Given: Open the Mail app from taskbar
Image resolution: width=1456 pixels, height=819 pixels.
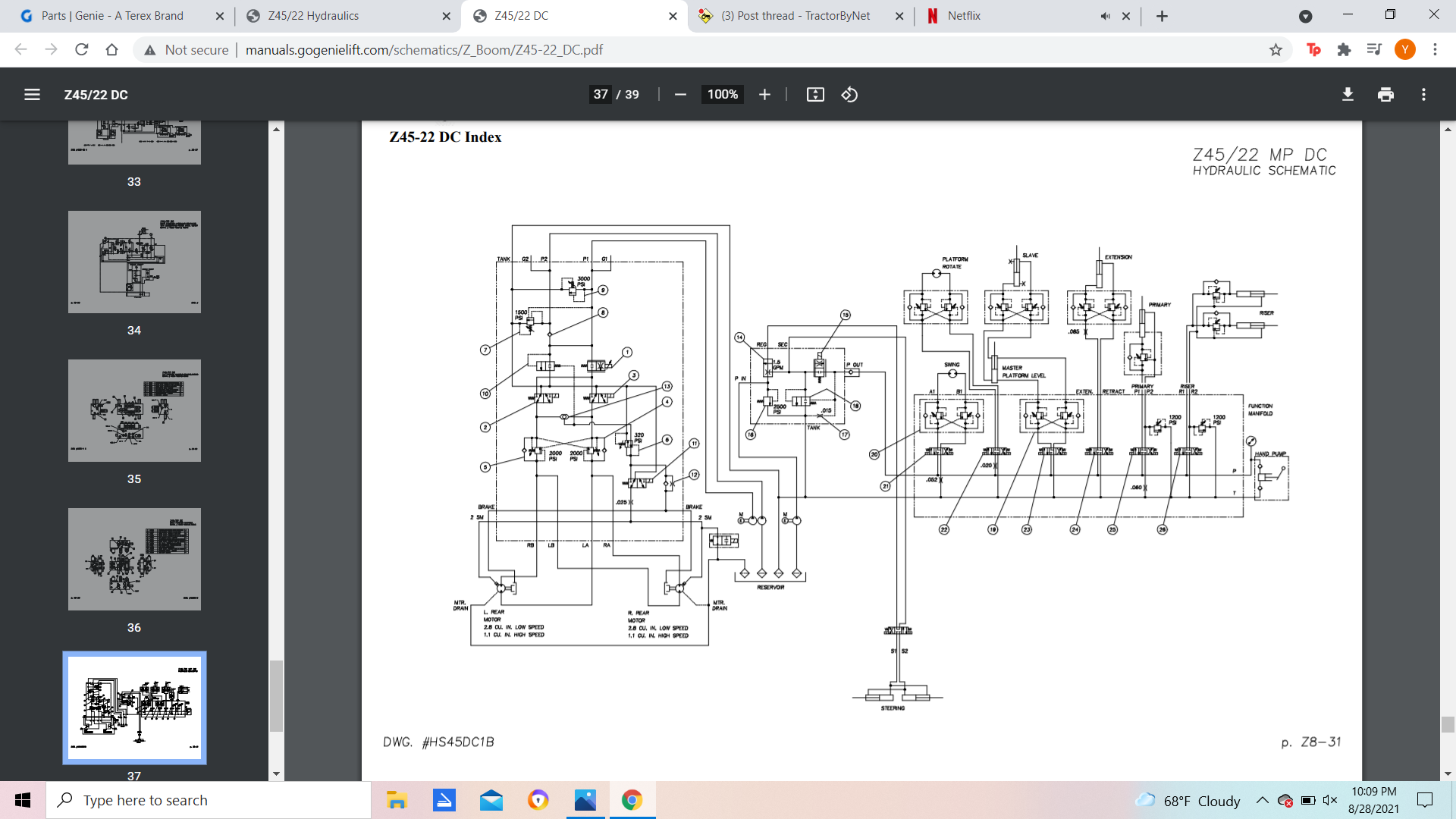Looking at the screenshot, I should pyautogui.click(x=491, y=800).
